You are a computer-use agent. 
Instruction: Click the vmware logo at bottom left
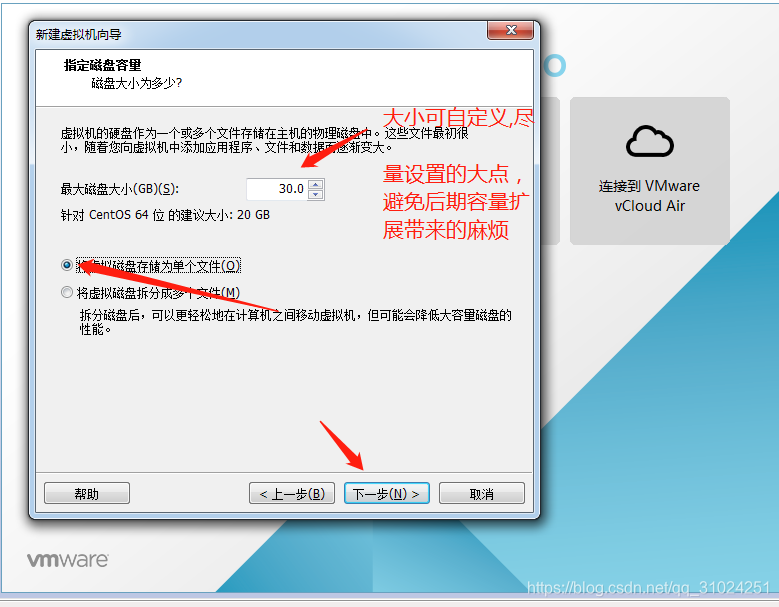tap(67, 560)
